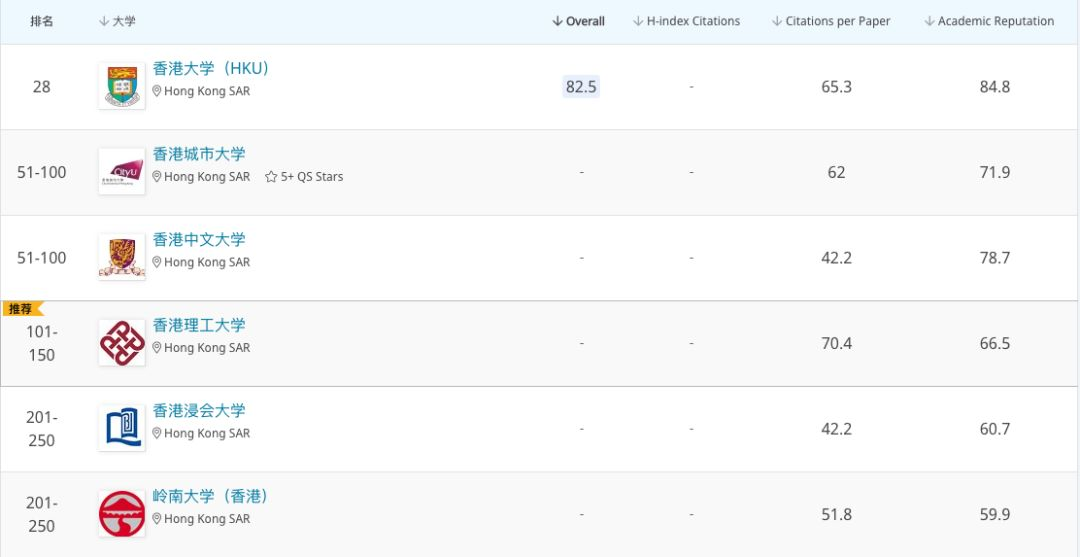Open the 香港理工大学 university link
1080x557 pixels.
tap(199, 325)
